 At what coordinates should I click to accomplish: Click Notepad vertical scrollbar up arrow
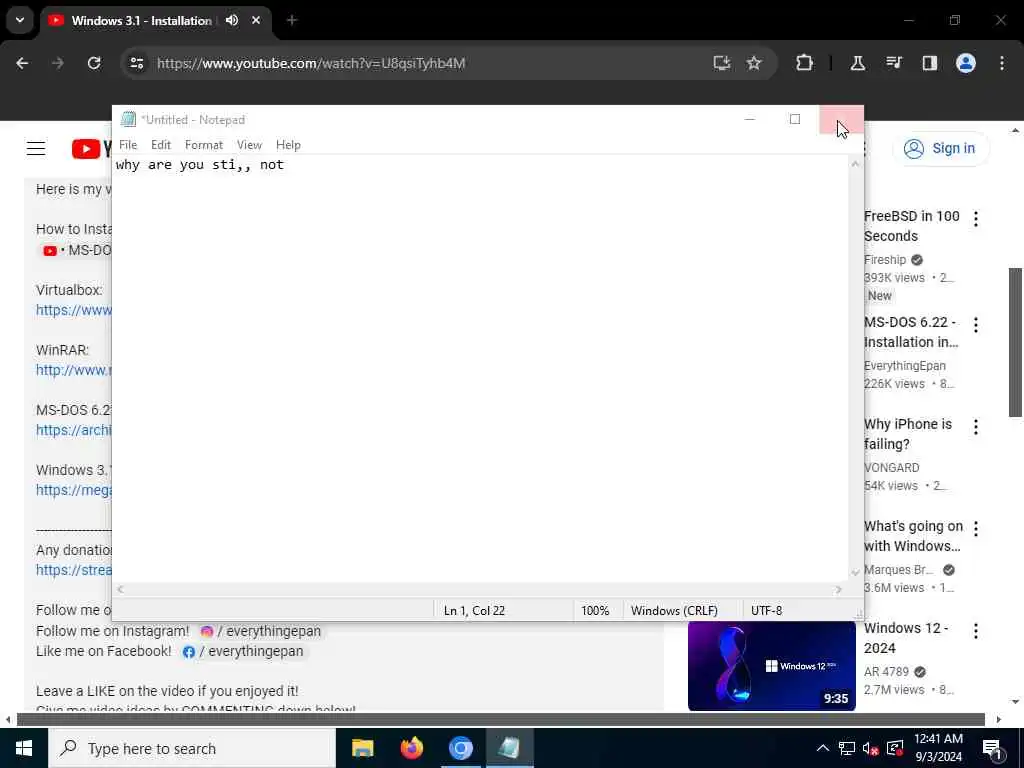click(x=855, y=164)
